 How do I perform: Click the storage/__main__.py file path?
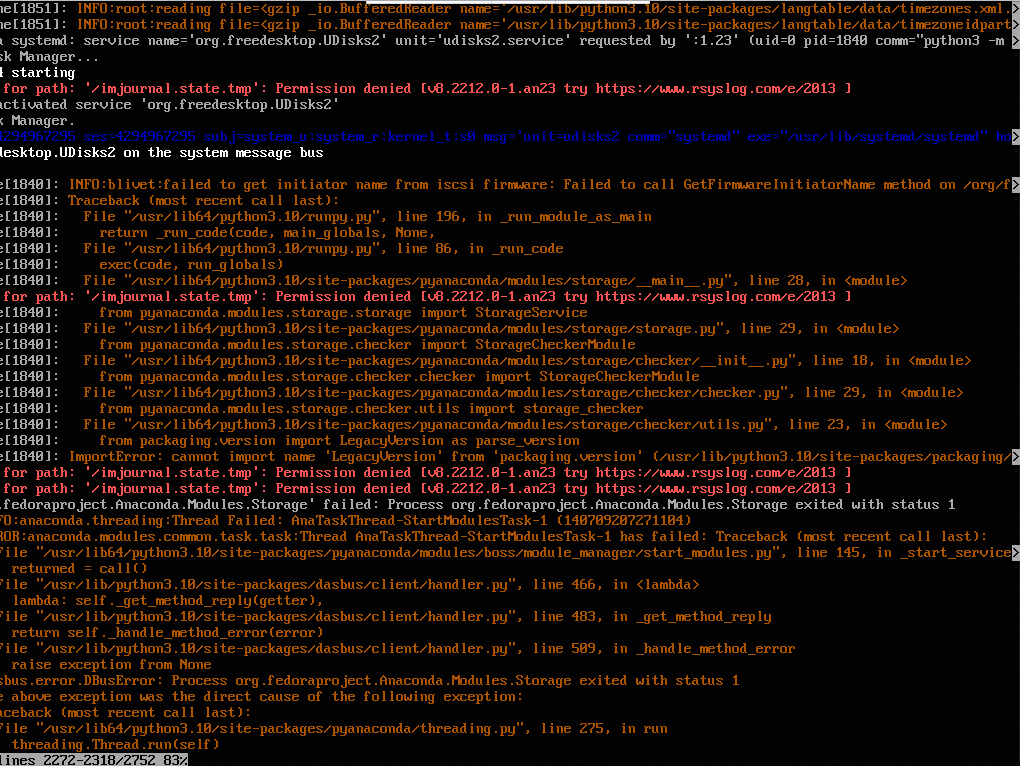point(412,280)
